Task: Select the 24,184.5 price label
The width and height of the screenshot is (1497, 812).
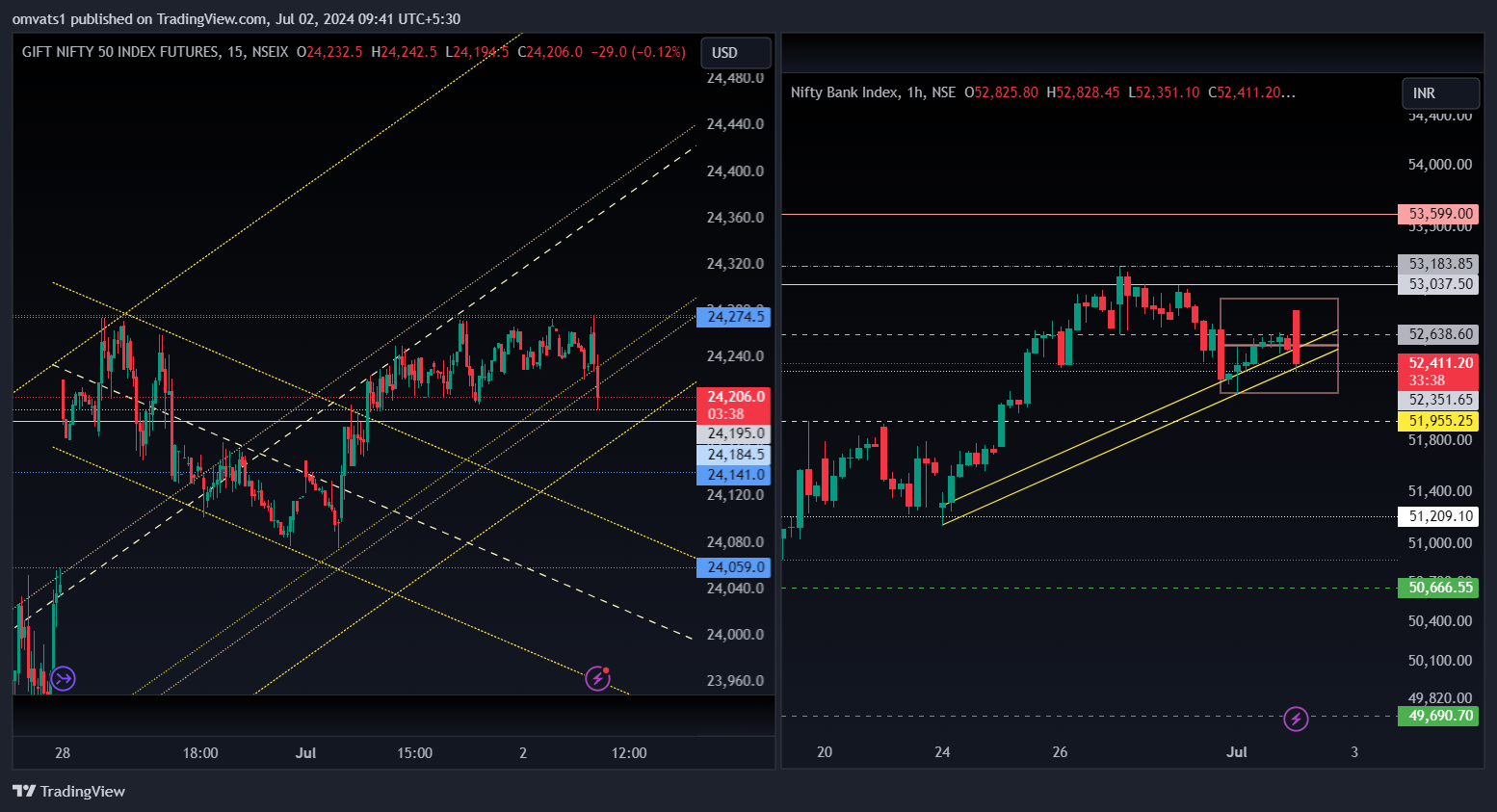Action: pos(734,455)
